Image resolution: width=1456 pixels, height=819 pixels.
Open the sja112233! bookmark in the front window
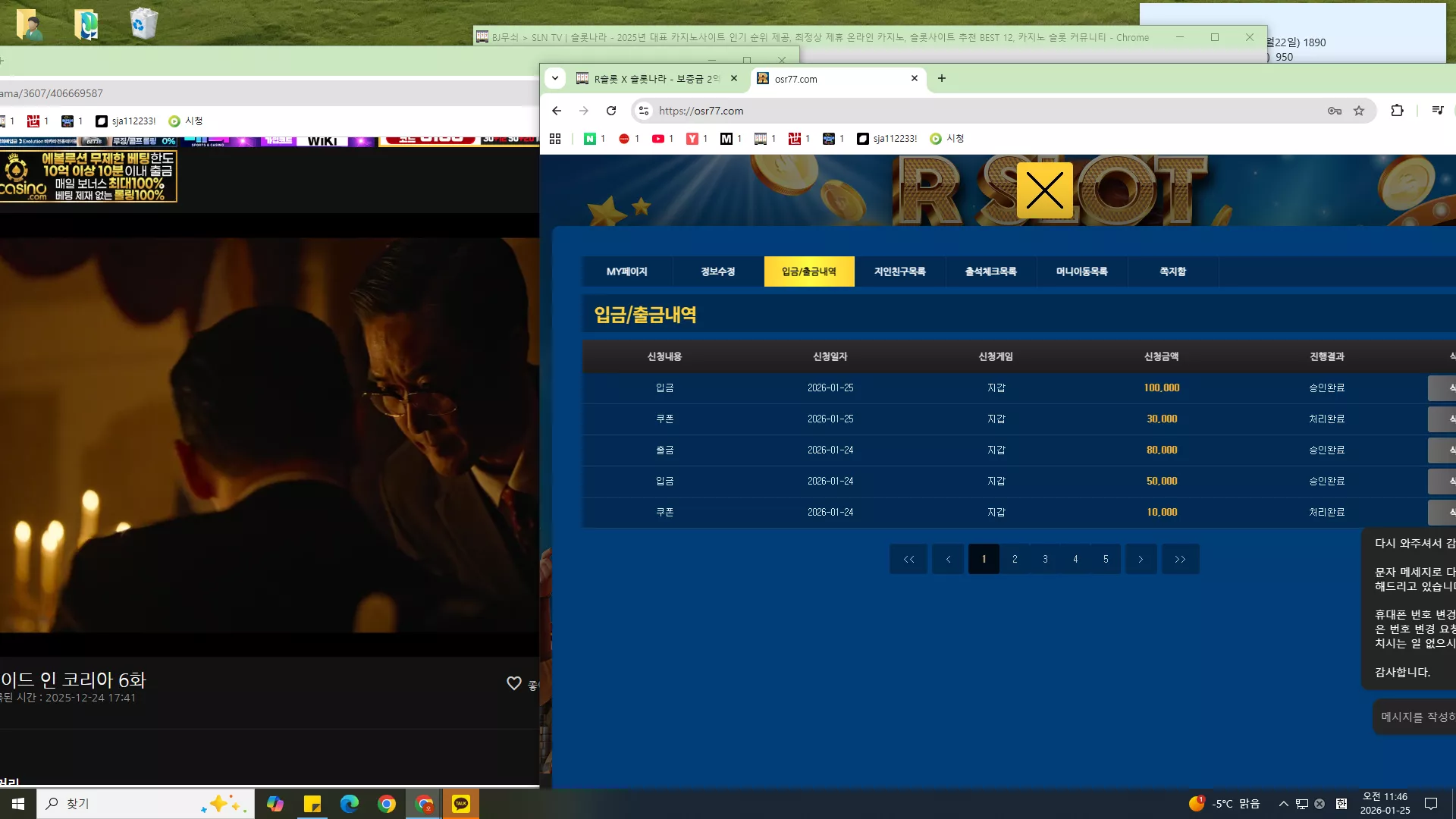coord(886,139)
